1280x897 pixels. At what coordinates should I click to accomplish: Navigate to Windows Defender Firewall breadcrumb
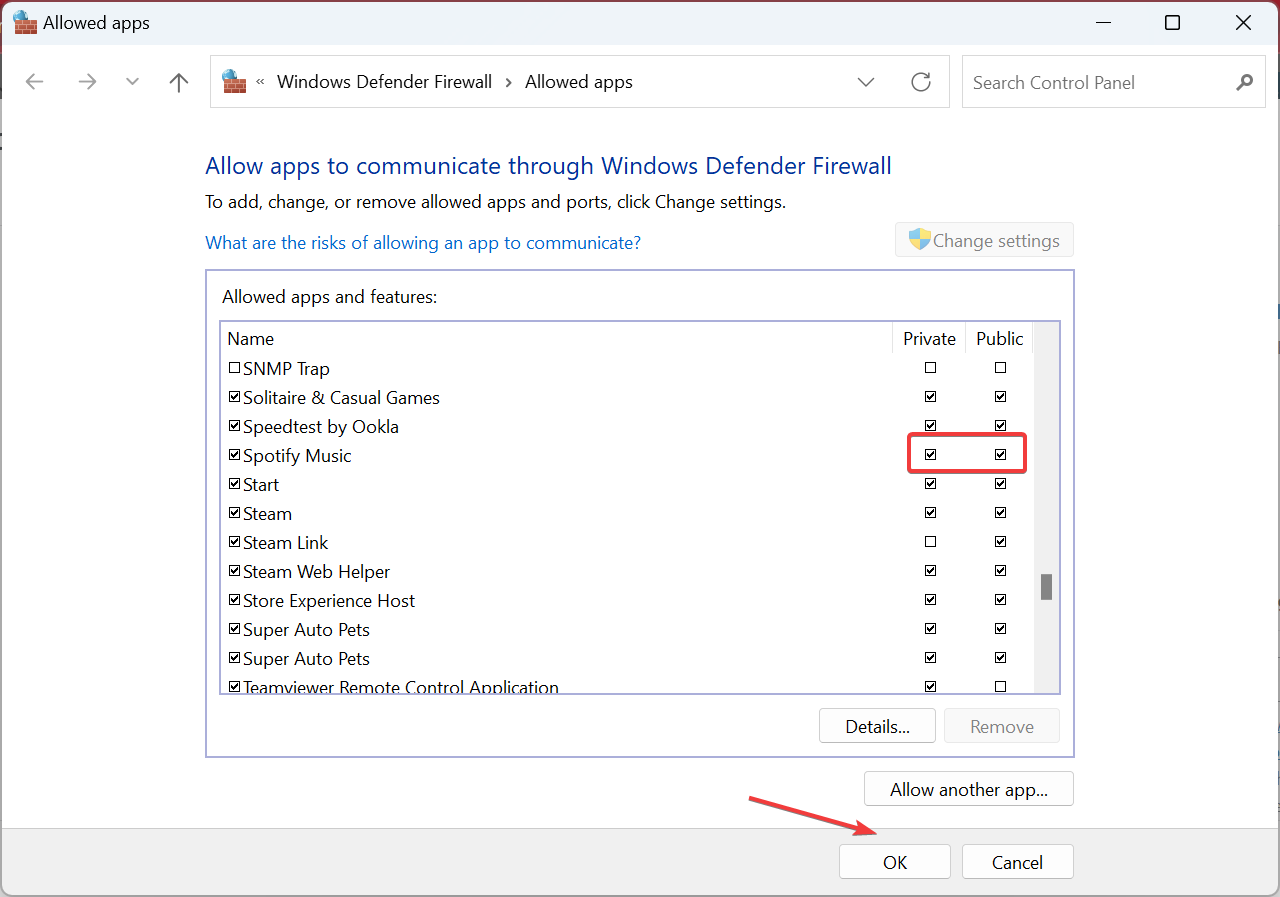(384, 82)
